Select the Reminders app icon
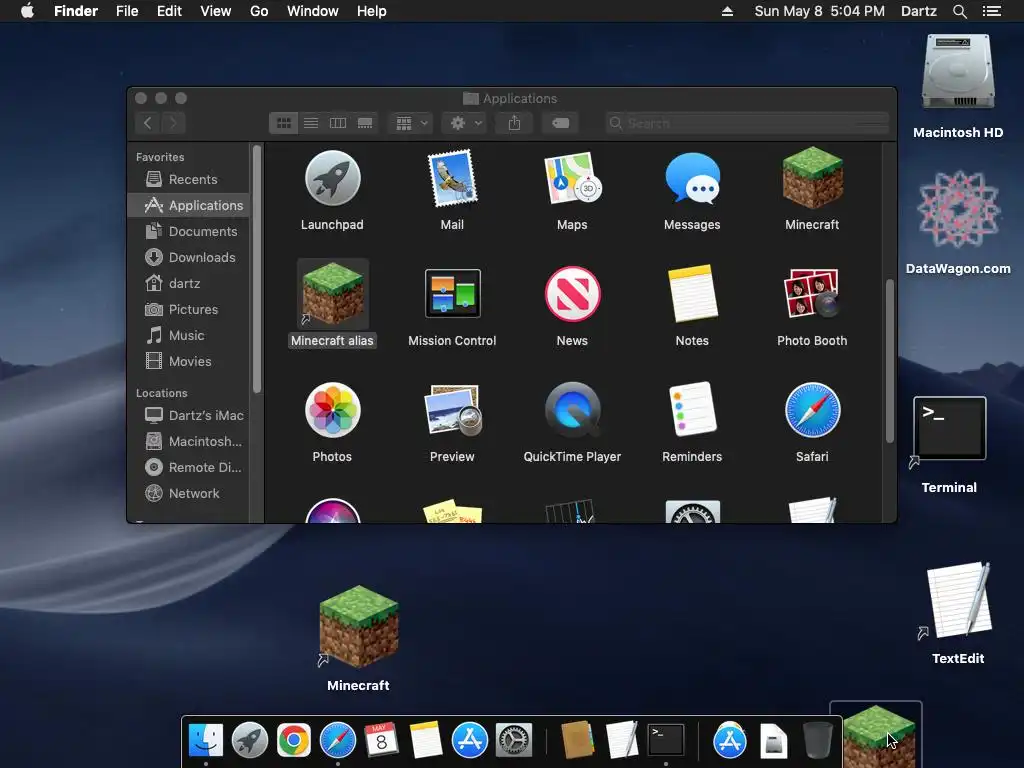Viewport: 1024px width, 768px height. point(692,410)
